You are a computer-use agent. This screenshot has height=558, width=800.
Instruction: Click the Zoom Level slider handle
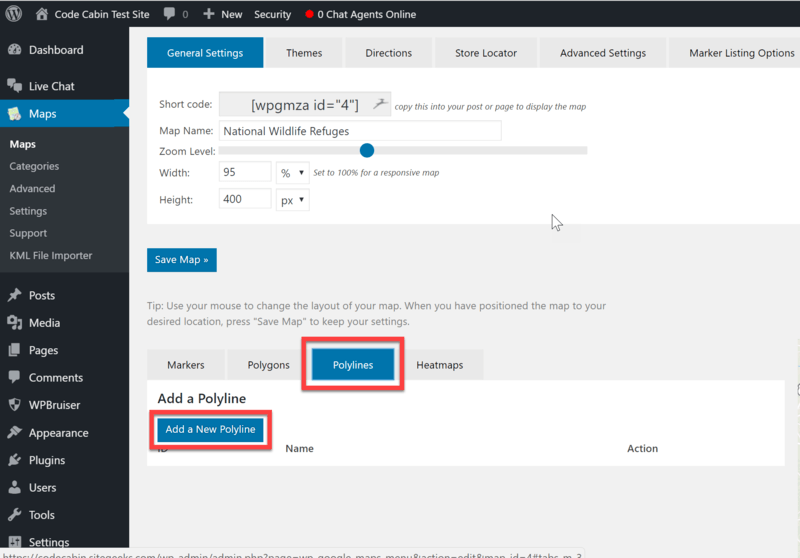(367, 150)
